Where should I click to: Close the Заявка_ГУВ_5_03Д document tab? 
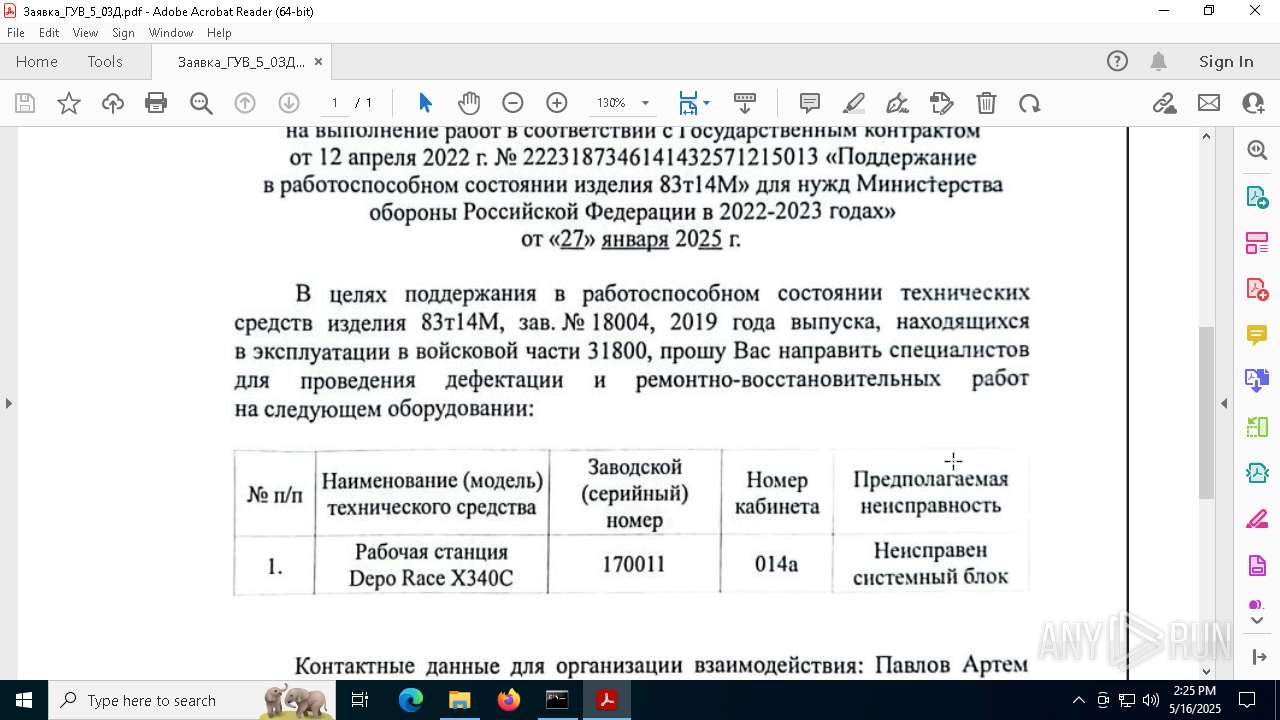[x=318, y=61]
